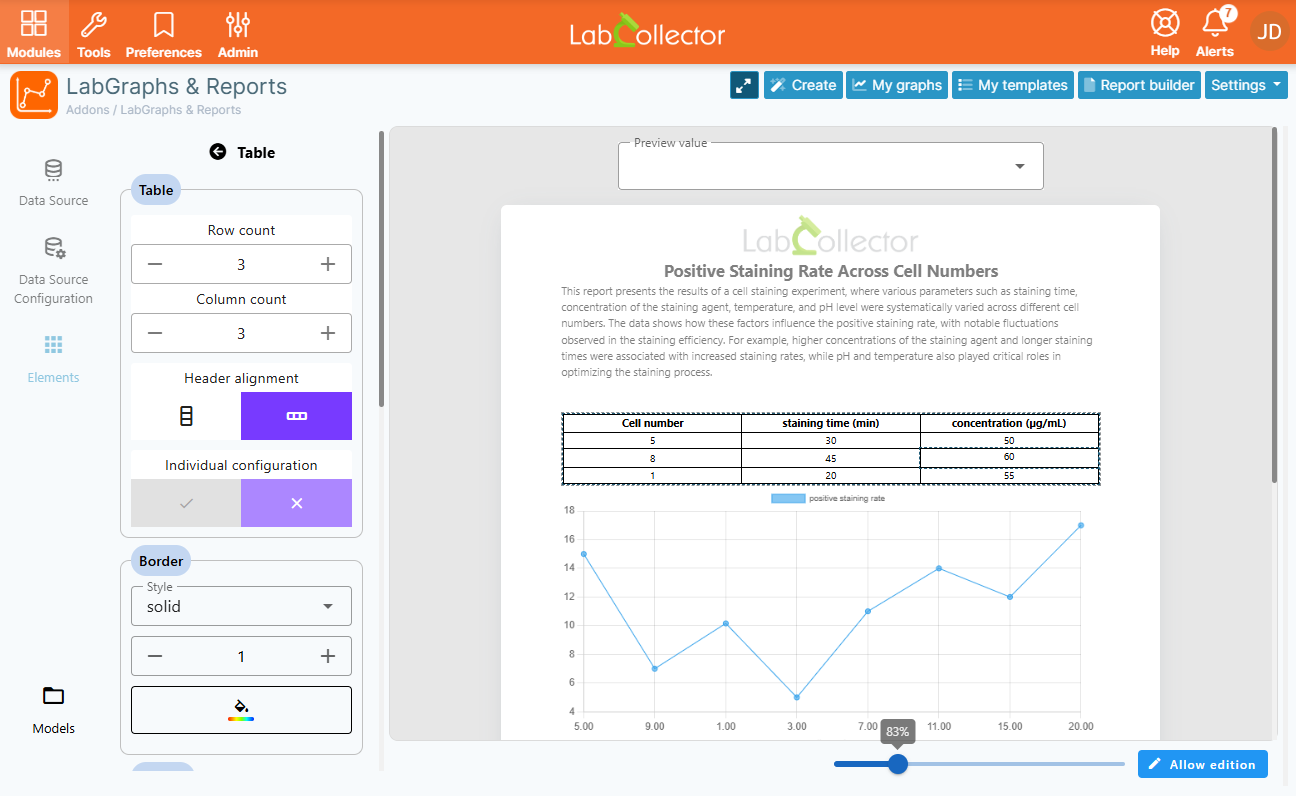Open My graphs
The width and height of the screenshot is (1296, 796).
[x=897, y=85]
